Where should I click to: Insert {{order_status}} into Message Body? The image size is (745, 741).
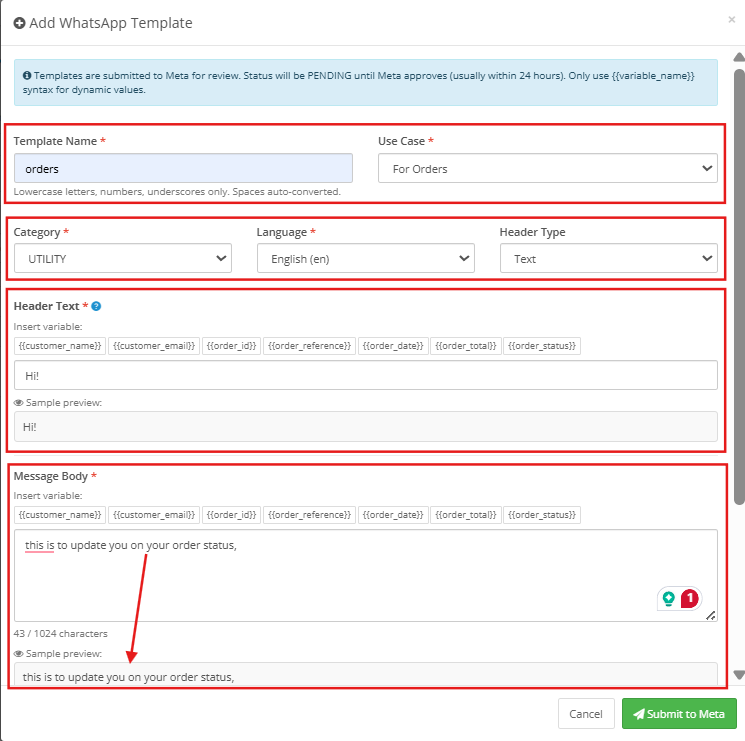(542, 515)
